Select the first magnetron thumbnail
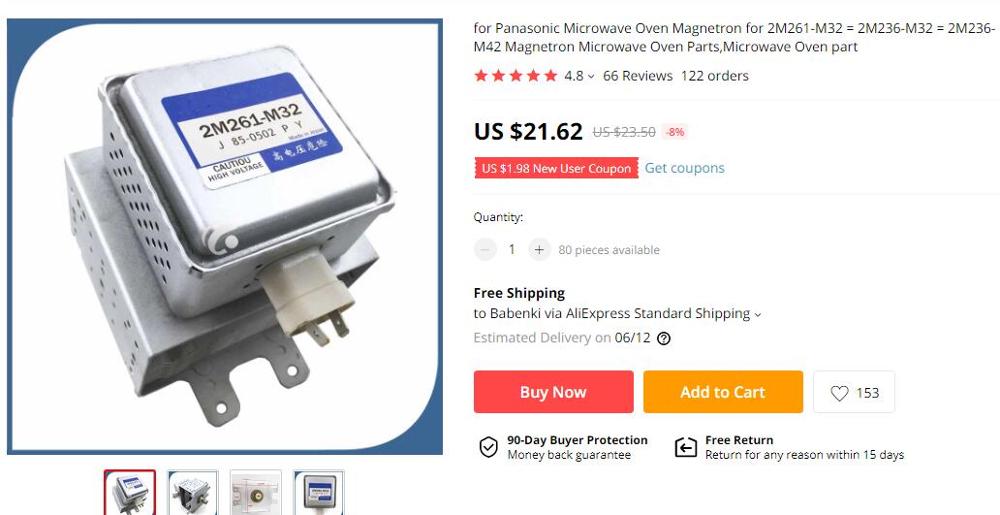 pos(130,492)
